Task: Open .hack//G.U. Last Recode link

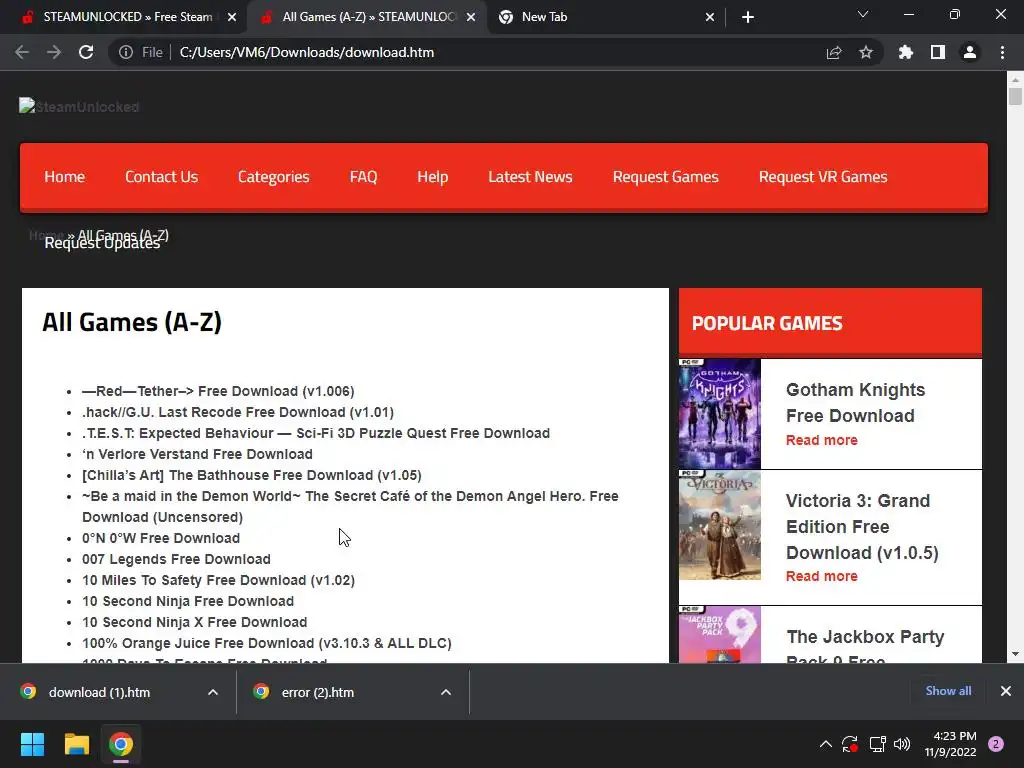Action: click(x=238, y=412)
